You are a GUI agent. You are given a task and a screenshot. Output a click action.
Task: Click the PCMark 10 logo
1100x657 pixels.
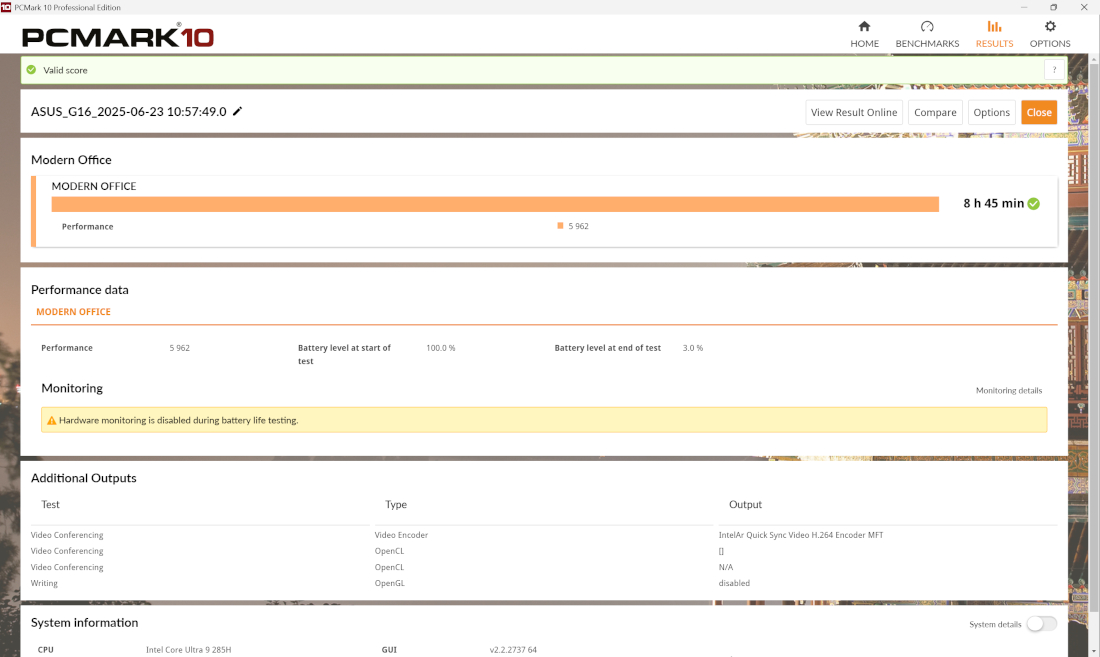pos(118,37)
